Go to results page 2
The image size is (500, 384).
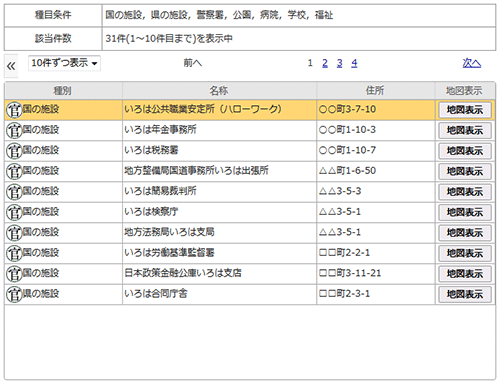[x=325, y=63]
